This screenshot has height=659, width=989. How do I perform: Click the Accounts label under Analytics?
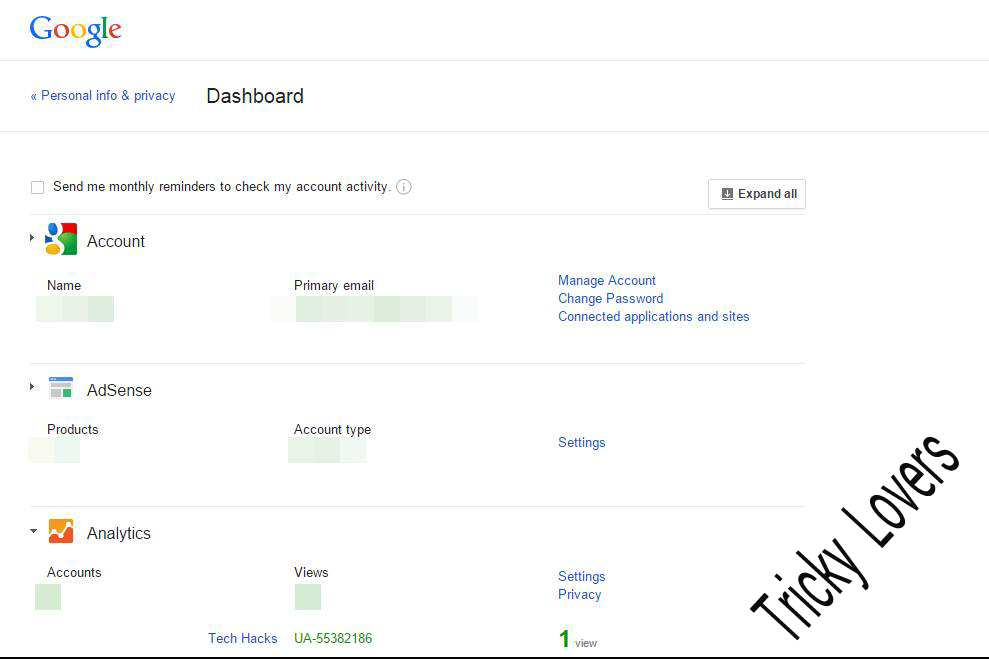pos(74,573)
